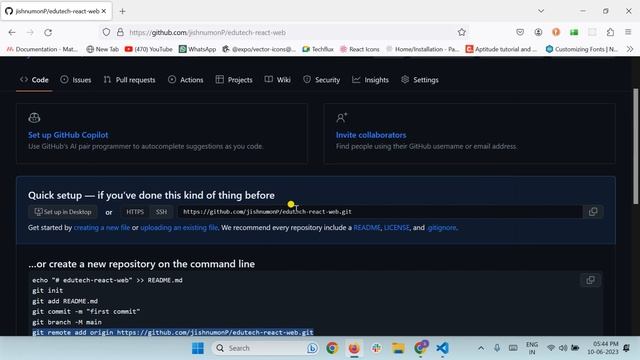This screenshot has width=640, height=360.
Task: Open Firefox from the taskbar
Action: [354, 348]
